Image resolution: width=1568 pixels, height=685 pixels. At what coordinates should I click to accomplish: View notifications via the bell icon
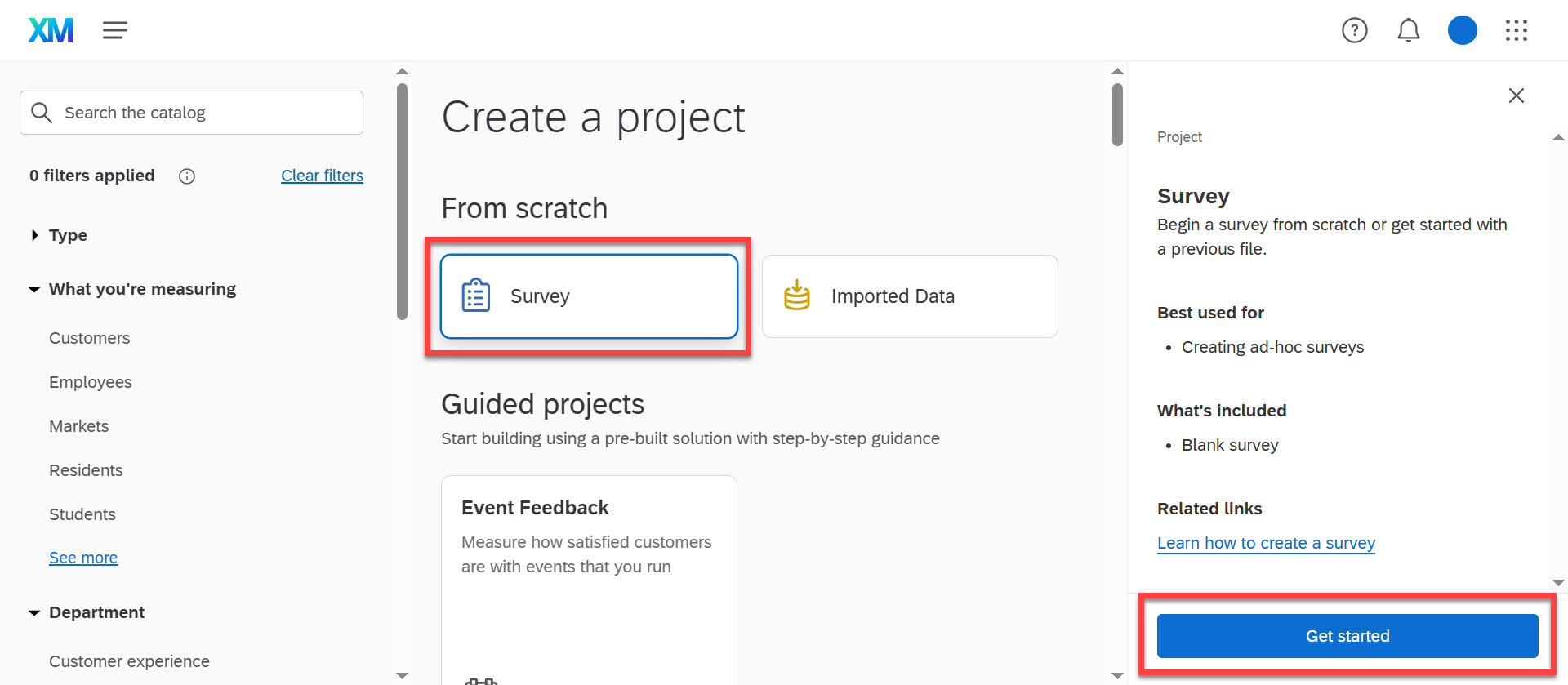(1408, 30)
